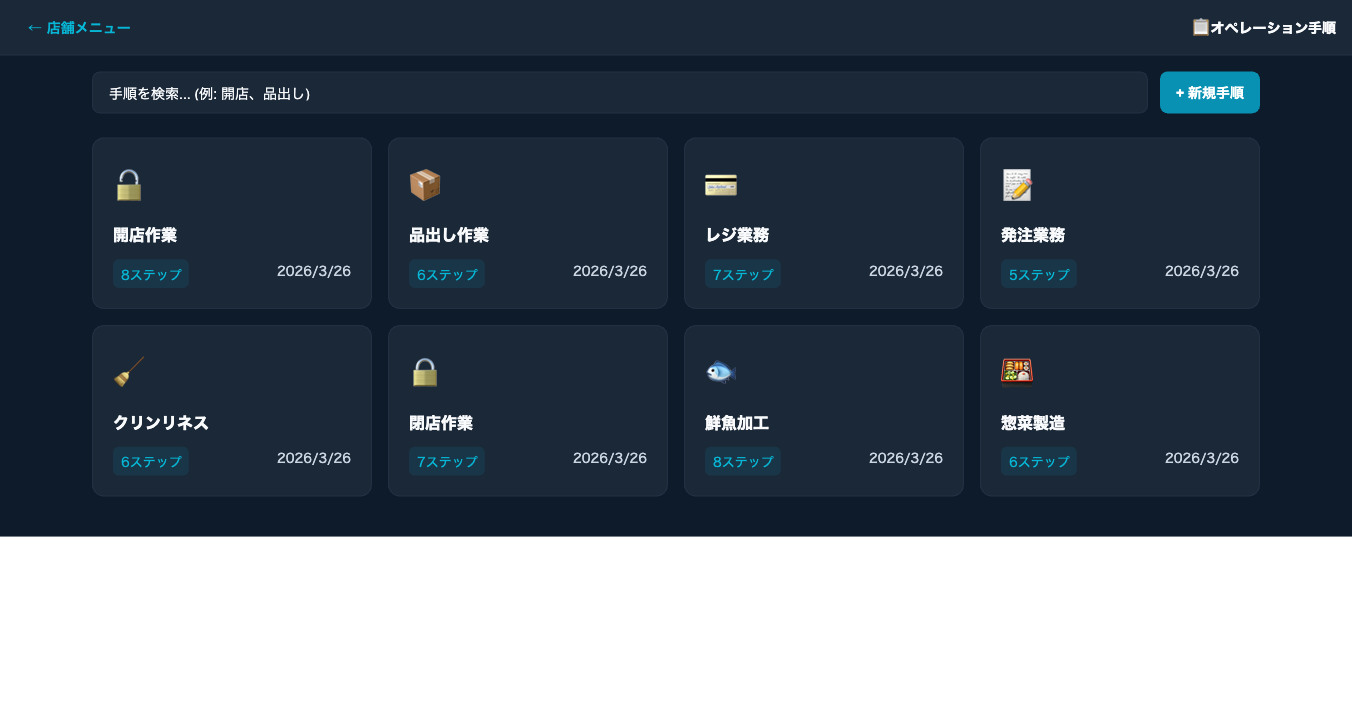
Task: Click the broom icon on クリンリネス card
Action: pyautogui.click(x=129, y=372)
